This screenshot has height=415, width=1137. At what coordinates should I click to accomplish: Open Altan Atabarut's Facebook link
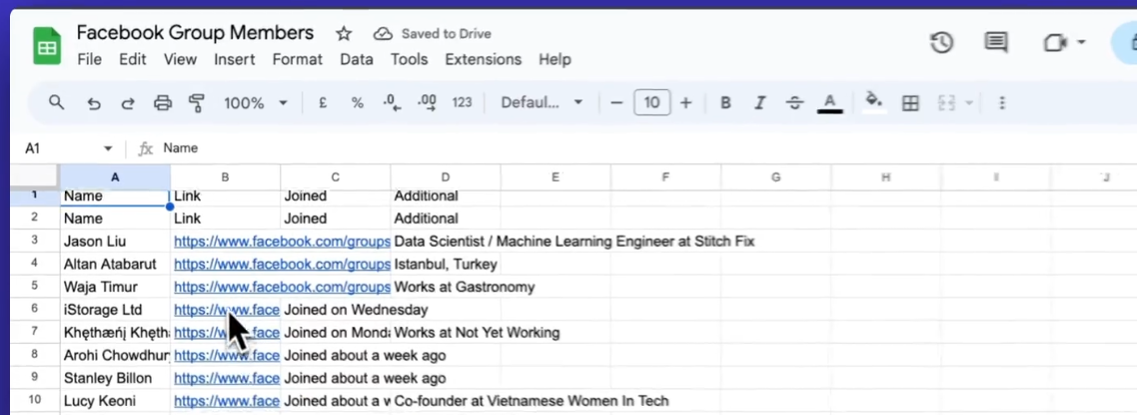tap(282, 264)
